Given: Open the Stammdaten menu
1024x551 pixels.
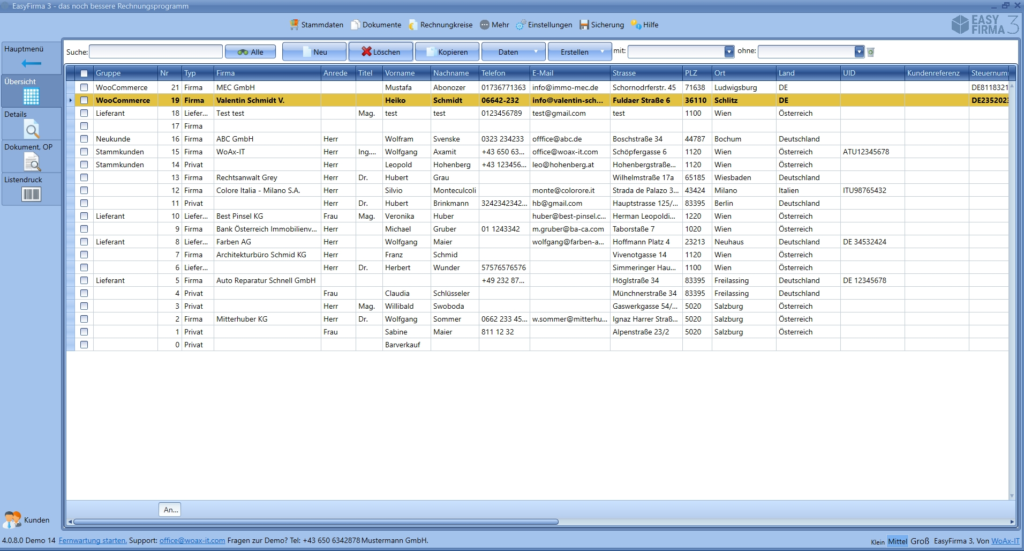Looking at the screenshot, I should pyautogui.click(x=315, y=24).
